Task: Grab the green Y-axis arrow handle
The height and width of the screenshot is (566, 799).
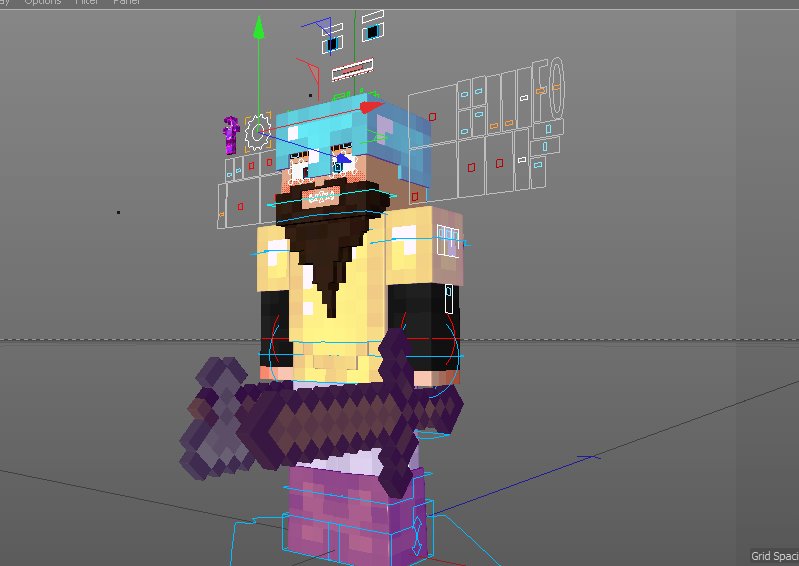Action: pyautogui.click(x=259, y=27)
